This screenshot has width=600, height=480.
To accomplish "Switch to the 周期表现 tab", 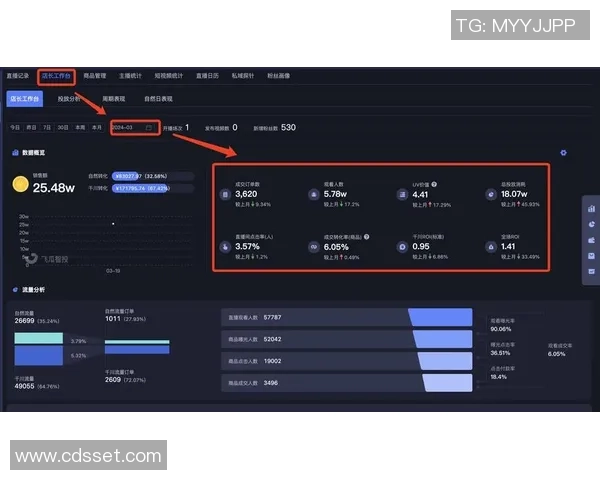I will tap(114, 99).
